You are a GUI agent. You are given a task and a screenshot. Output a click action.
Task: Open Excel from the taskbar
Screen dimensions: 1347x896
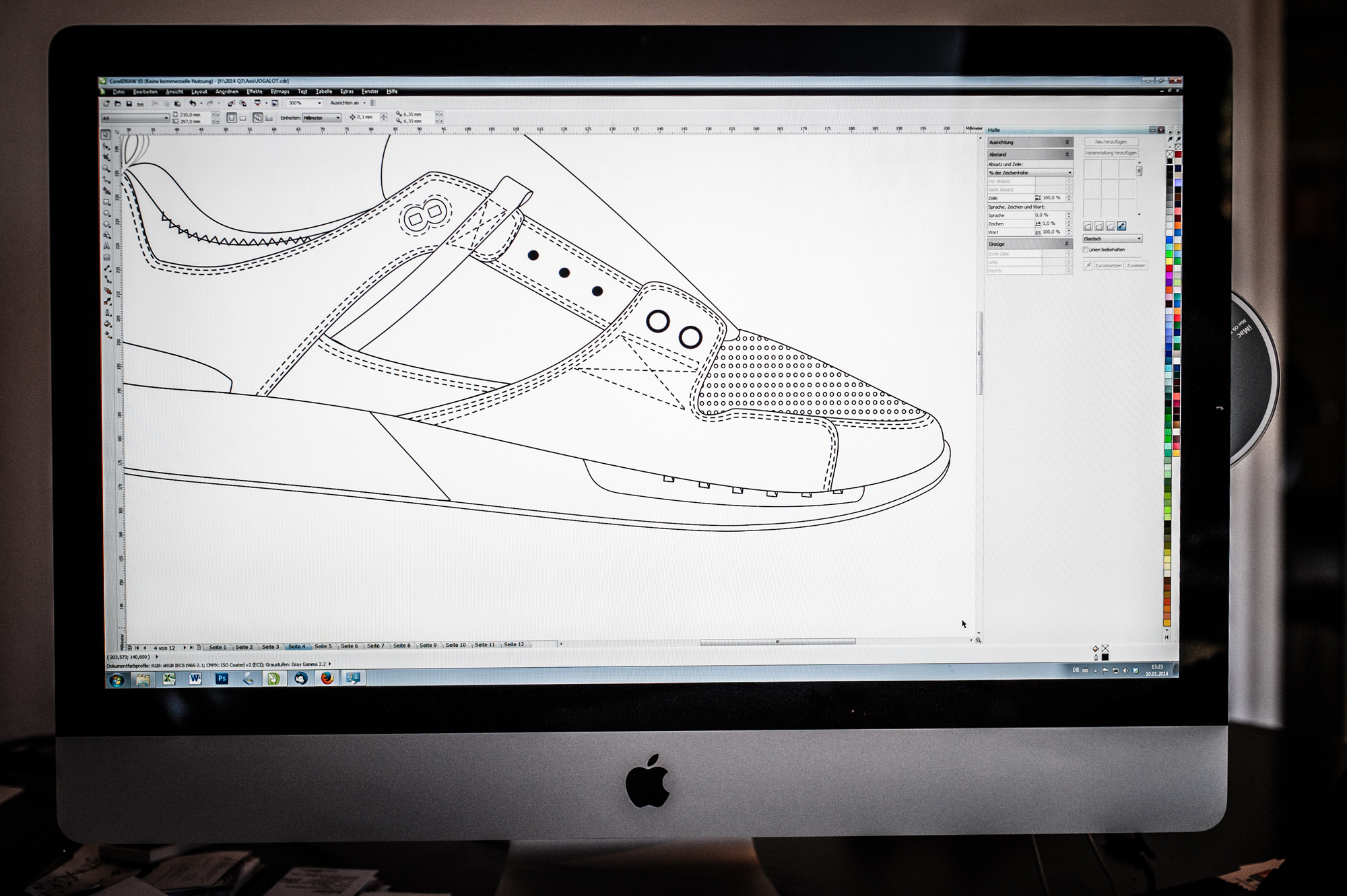click(169, 679)
